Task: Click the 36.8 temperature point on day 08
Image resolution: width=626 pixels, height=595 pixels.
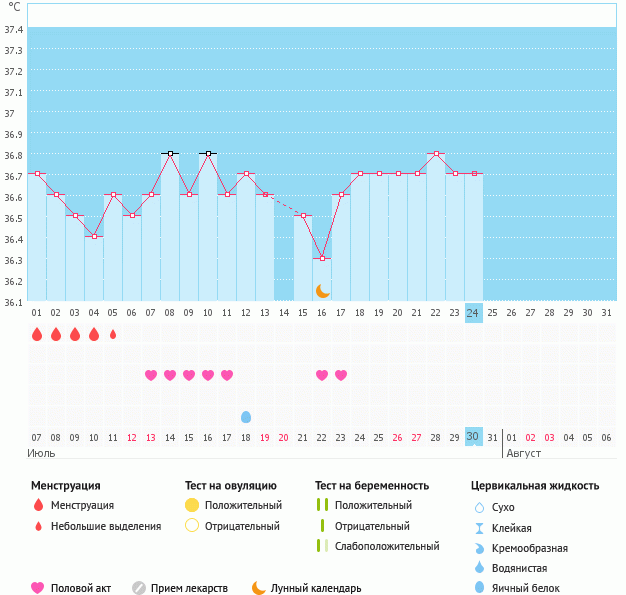Action: tap(170, 153)
